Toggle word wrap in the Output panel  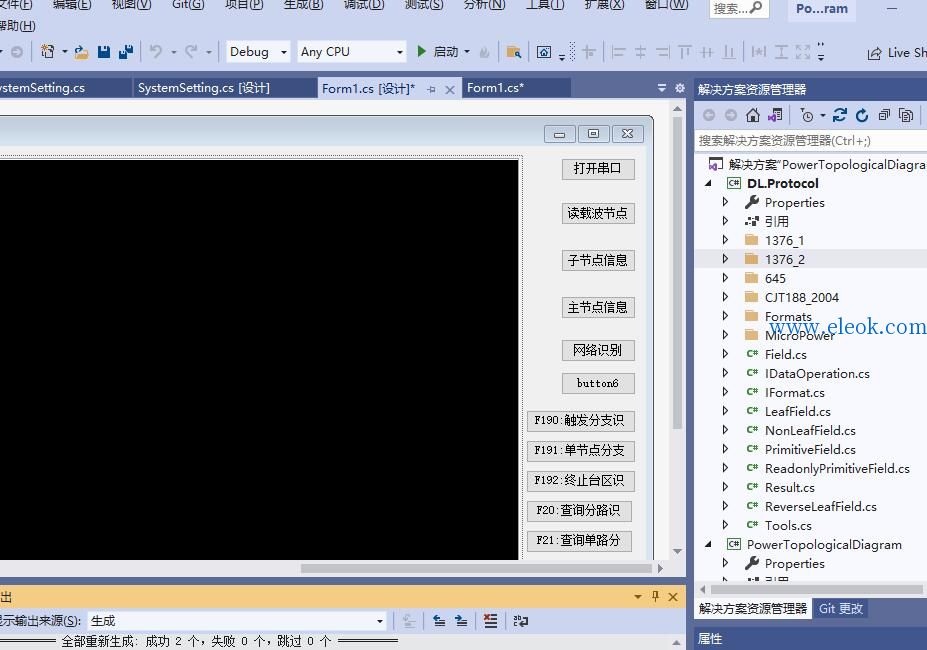(x=520, y=620)
